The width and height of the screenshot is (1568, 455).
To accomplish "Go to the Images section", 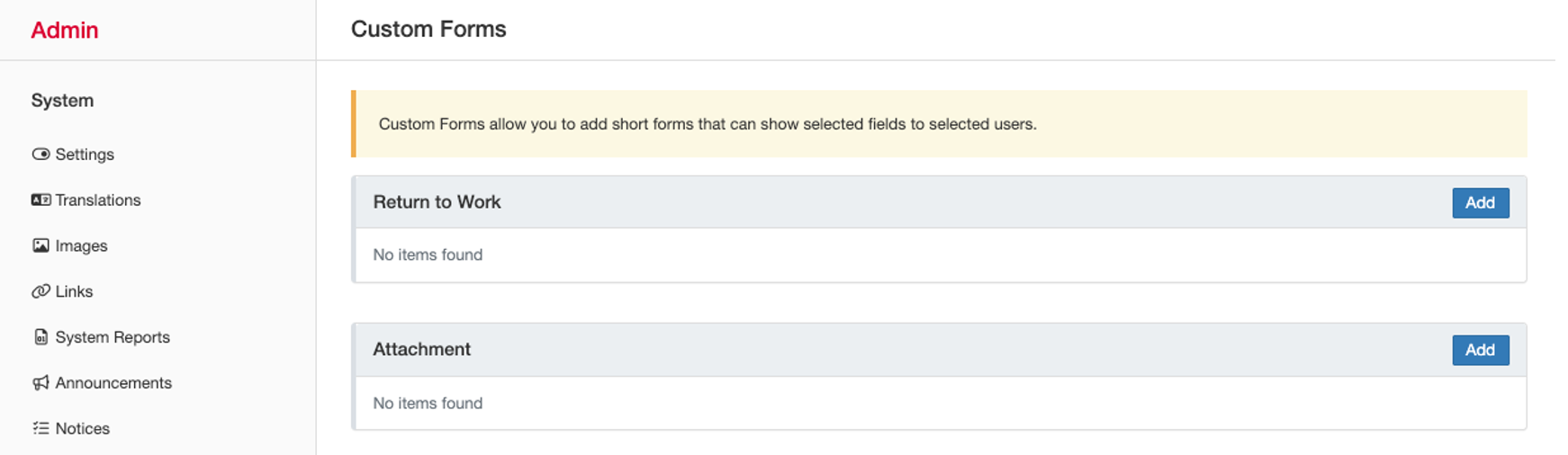I will point(81,246).
